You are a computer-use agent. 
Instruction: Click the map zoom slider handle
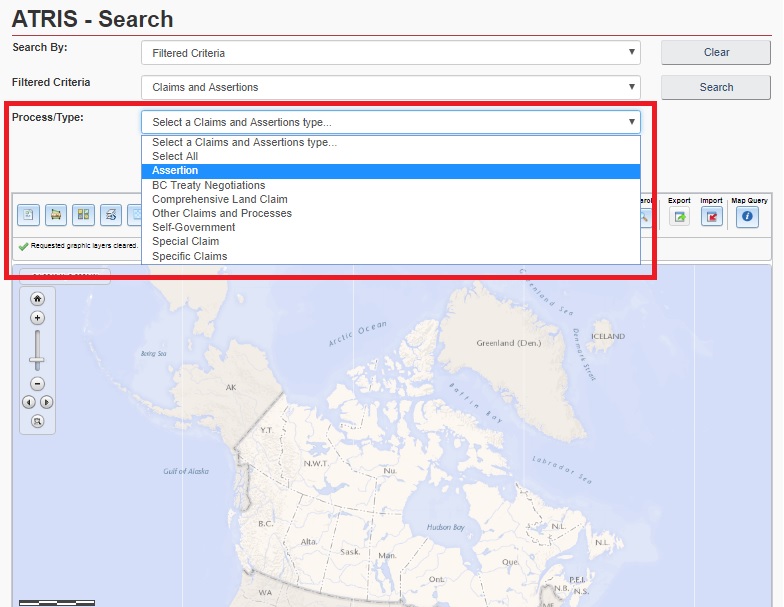click(38, 360)
